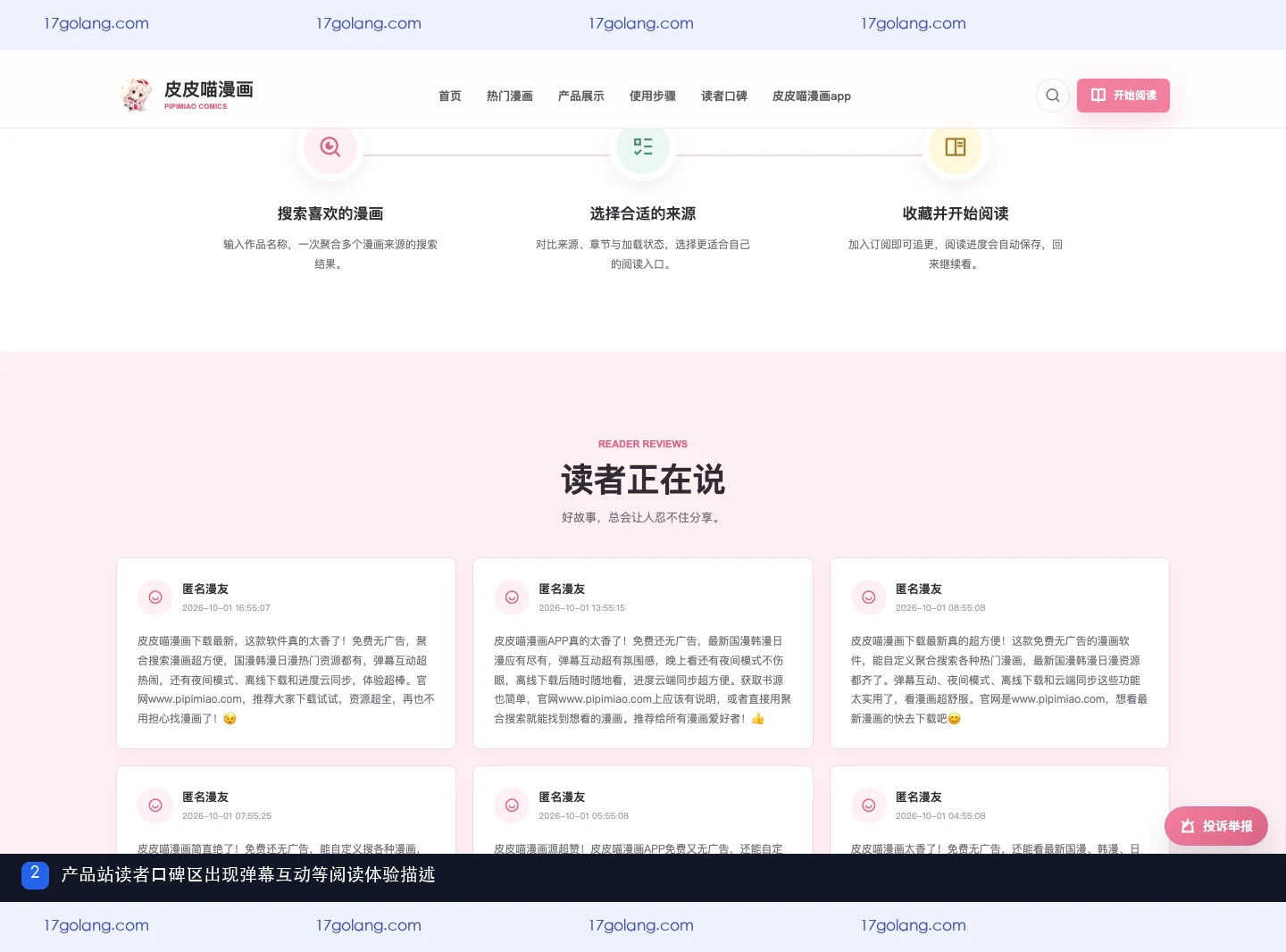
Task: Click the review text beginning 皮皮喵漫画APP真的太香了
Action: pos(643,680)
